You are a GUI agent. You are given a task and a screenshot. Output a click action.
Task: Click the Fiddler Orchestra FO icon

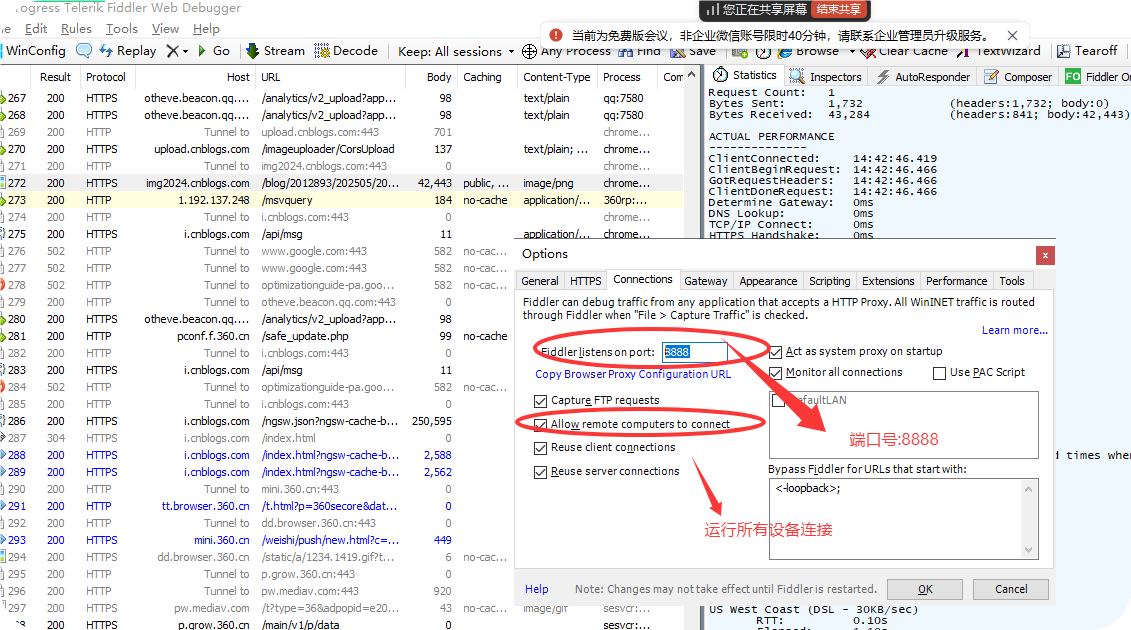(x=1073, y=76)
